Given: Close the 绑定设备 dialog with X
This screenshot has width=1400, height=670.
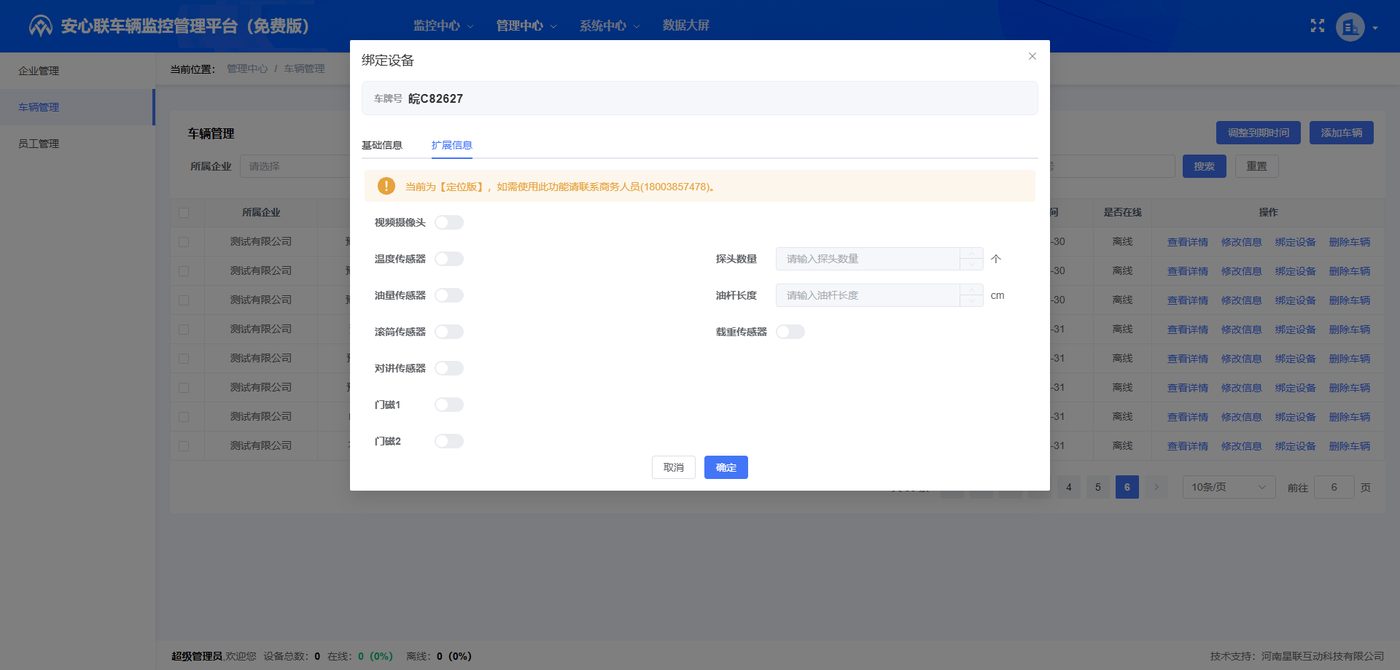Looking at the screenshot, I should tap(1032, 56).
